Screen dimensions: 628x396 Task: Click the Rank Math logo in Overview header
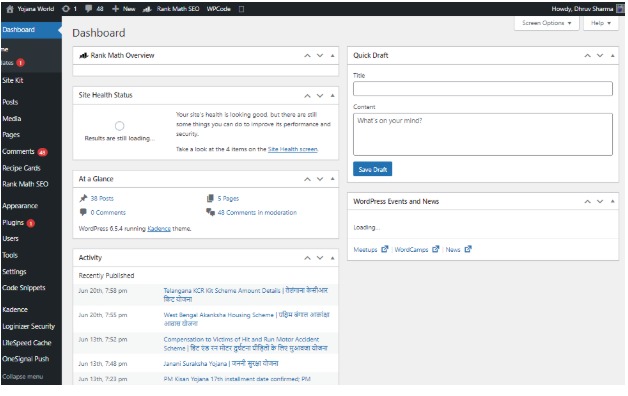[84, 55]
